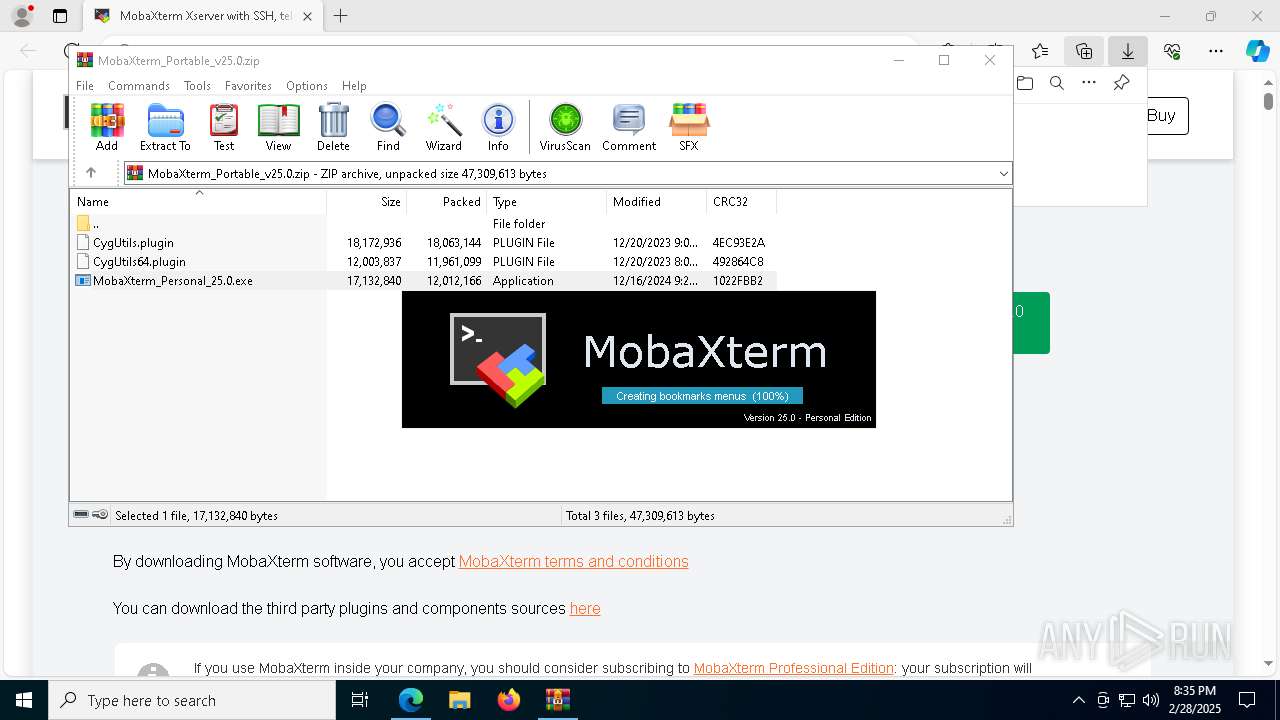Open the volume control tray icon

point(1151,700)
